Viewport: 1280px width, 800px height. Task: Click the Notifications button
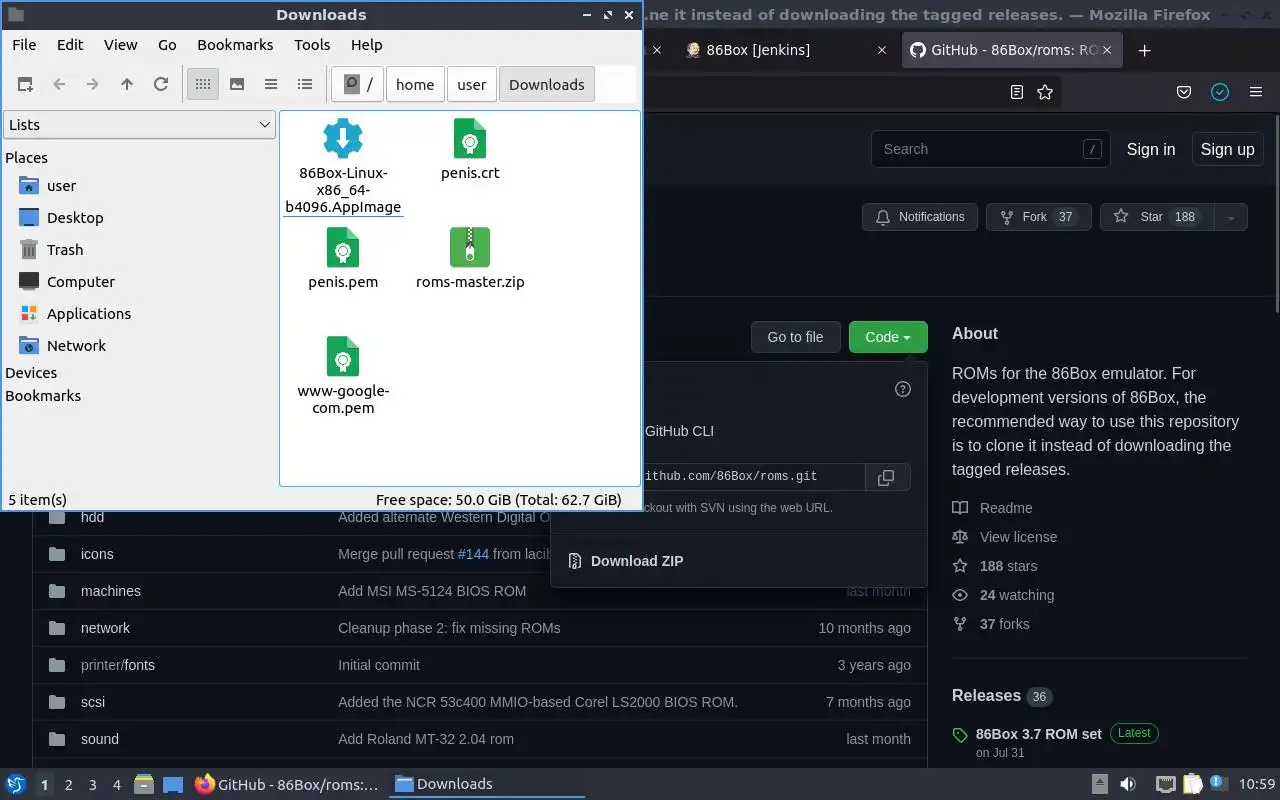(920, 217)
